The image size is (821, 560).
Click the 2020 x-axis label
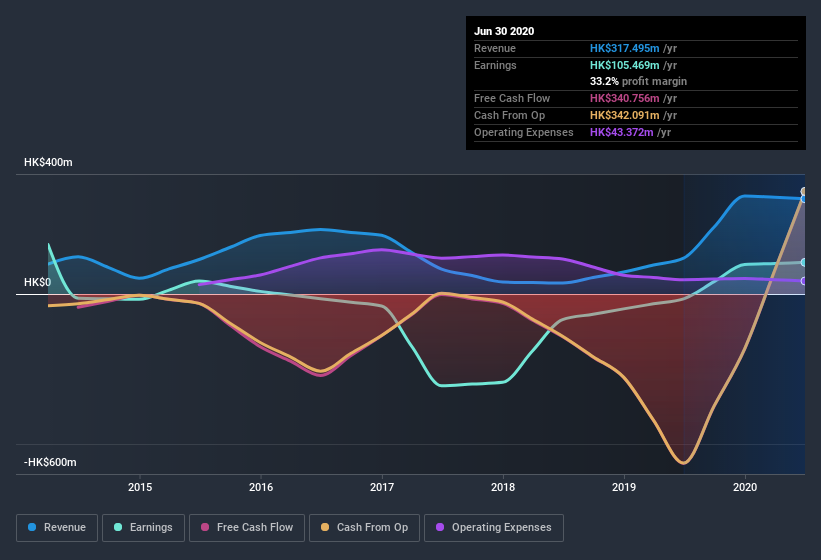click(x=745, y=487)
